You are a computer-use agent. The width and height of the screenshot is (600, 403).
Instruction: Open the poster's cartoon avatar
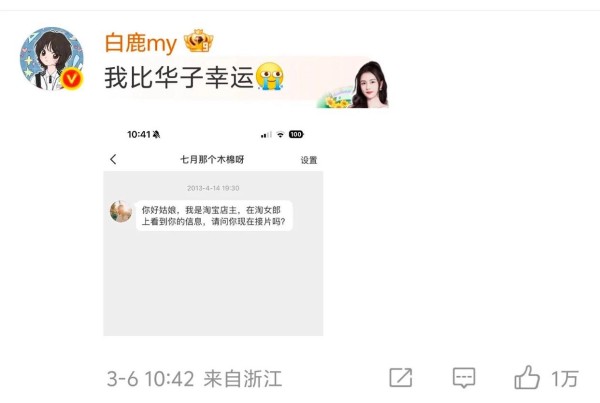(x=52, y=59)
